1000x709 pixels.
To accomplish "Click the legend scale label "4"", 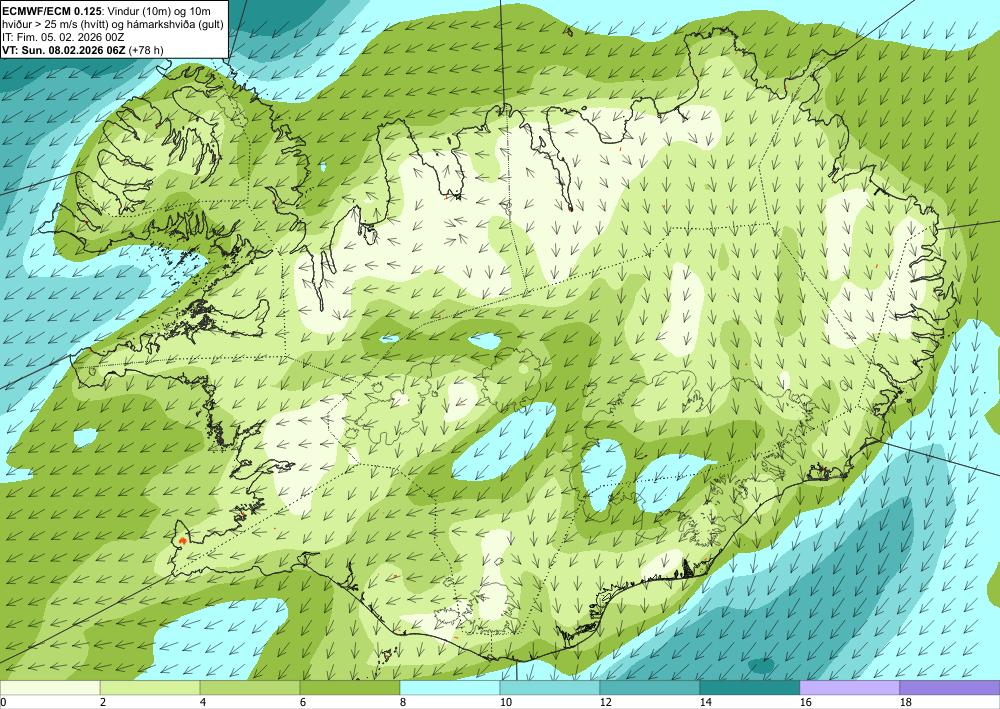I will pos(203,703).
